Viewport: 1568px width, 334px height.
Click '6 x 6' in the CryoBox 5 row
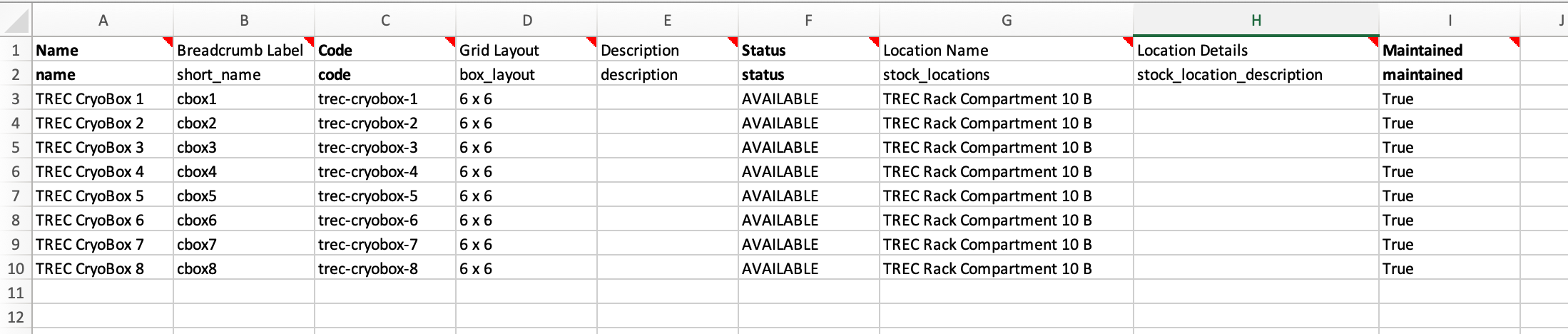[x=526, y=196]
